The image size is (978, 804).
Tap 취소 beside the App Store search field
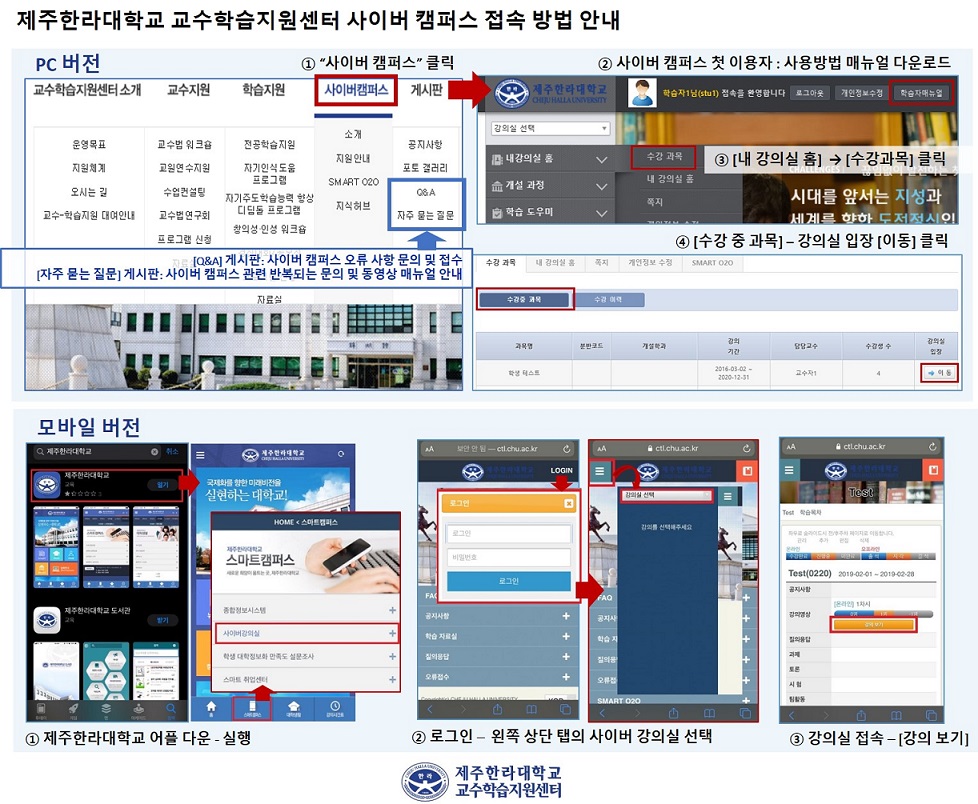pyautogui.click(x=172, y=452)
